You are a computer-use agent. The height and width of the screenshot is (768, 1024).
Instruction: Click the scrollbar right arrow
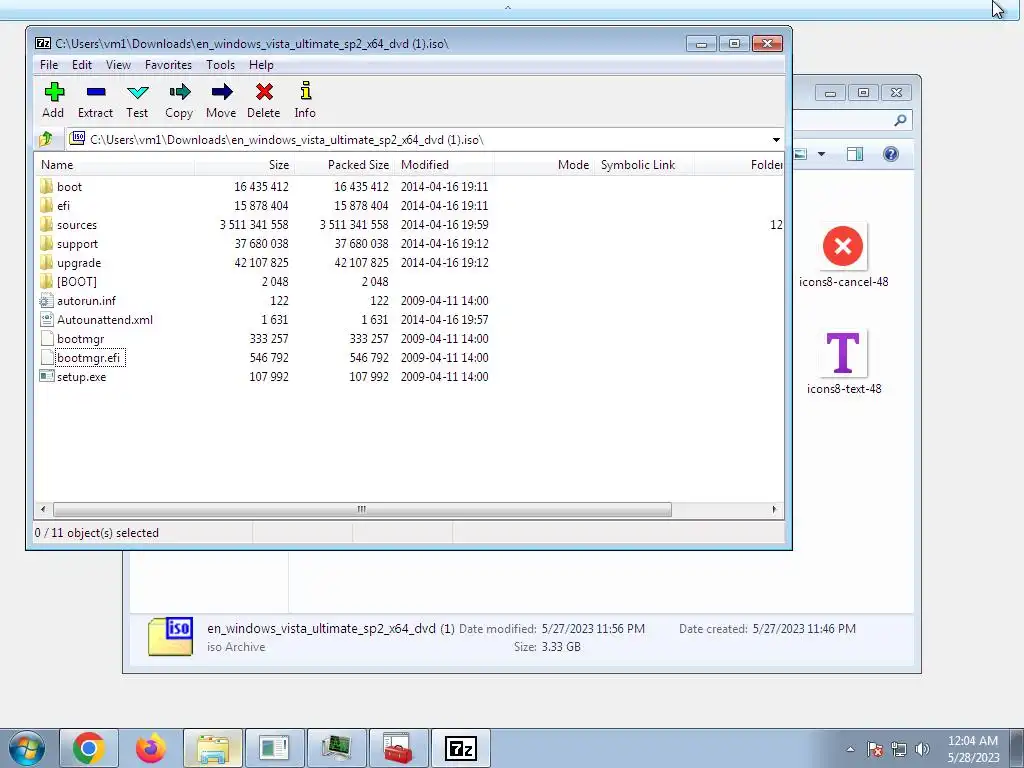click(775, 509)
